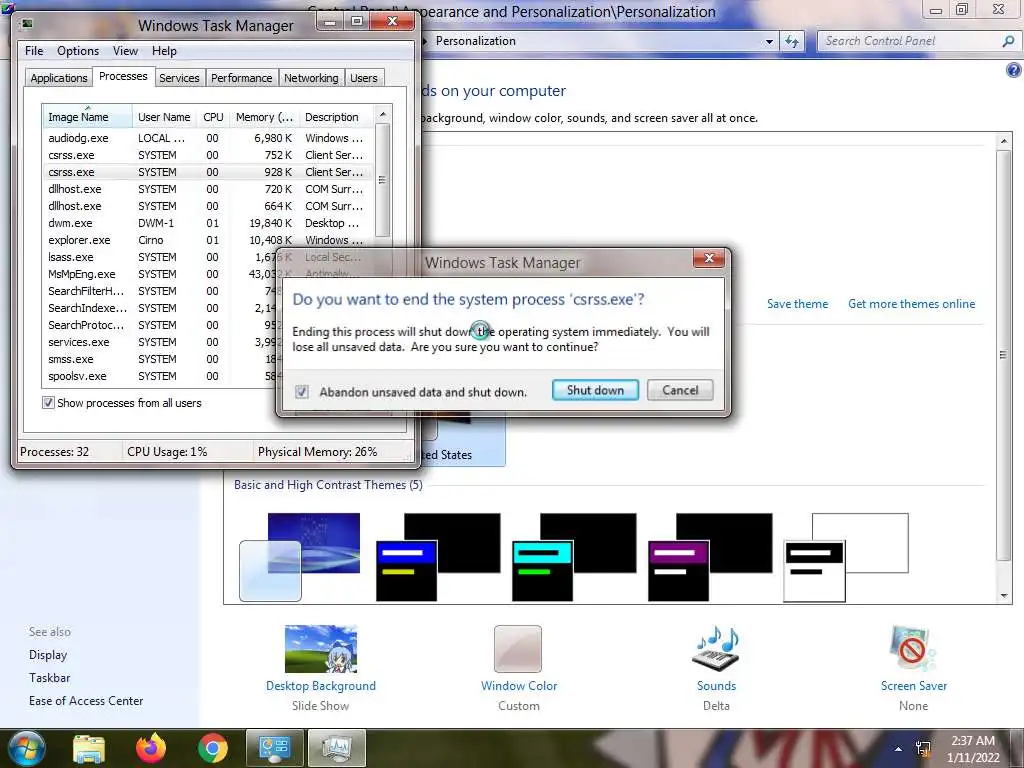The image size is (1024, 768).
Task: Switch to Task Manager taskbar button
Action: tap(337, 748)
